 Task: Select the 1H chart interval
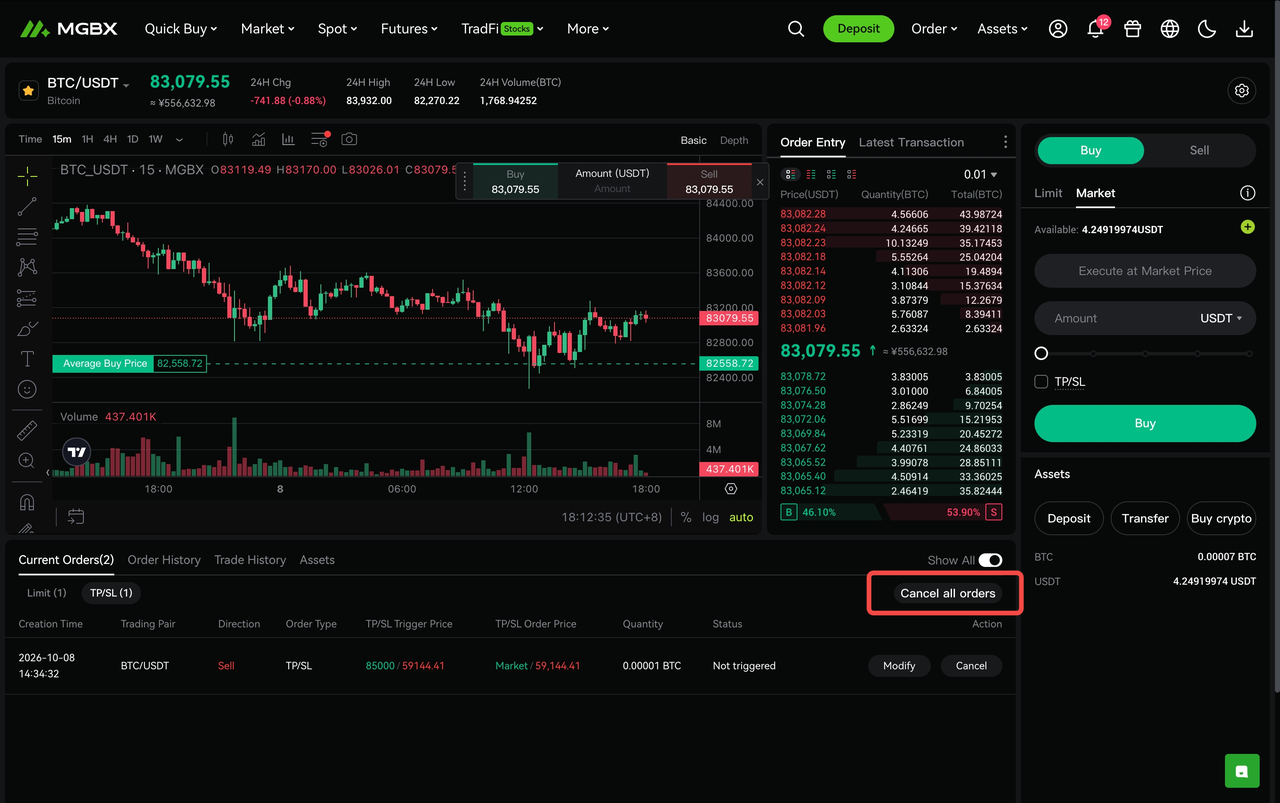pos(88,140)
